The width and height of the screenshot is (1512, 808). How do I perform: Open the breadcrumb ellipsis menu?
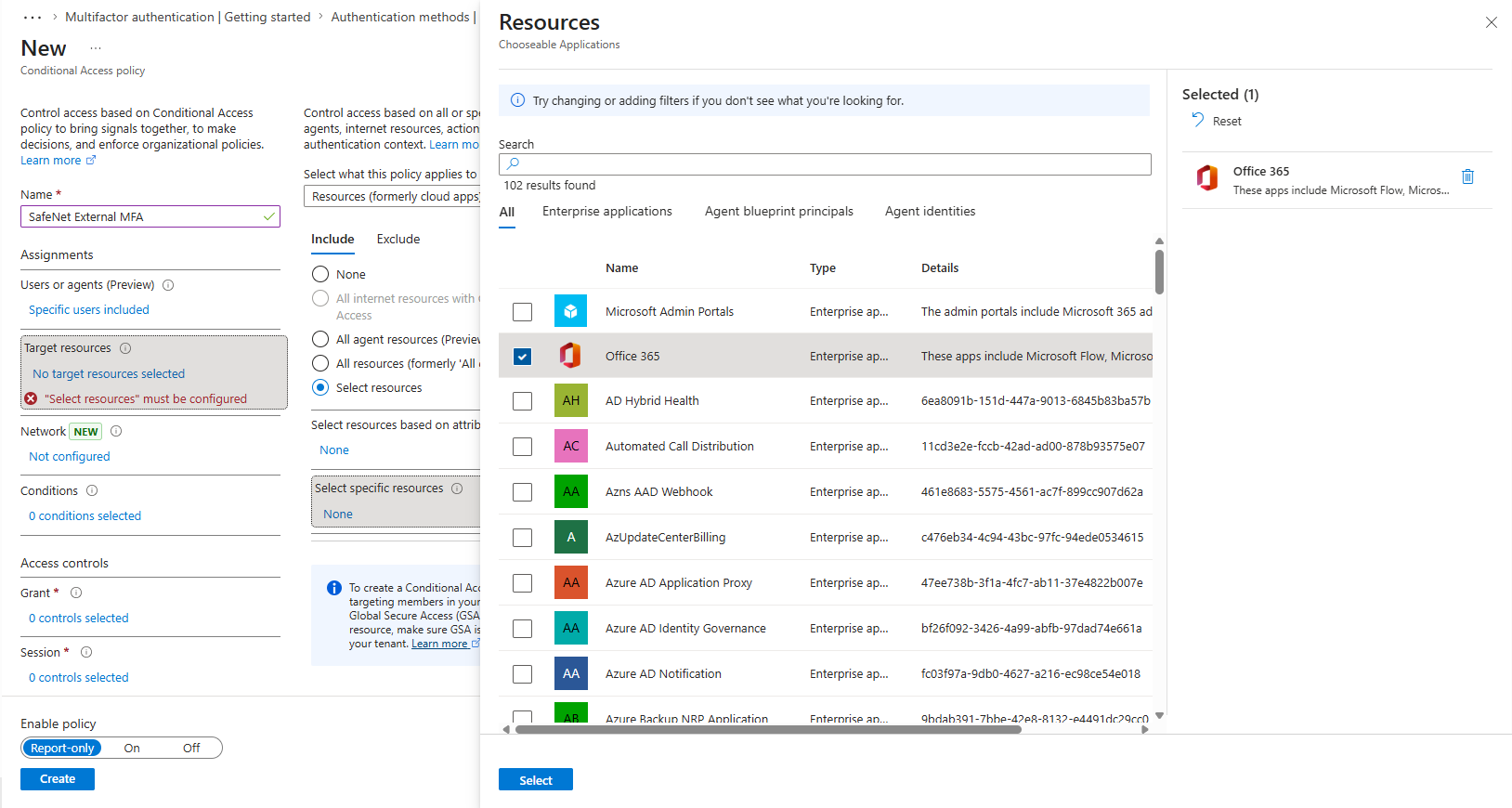click(x=33, y=18)
